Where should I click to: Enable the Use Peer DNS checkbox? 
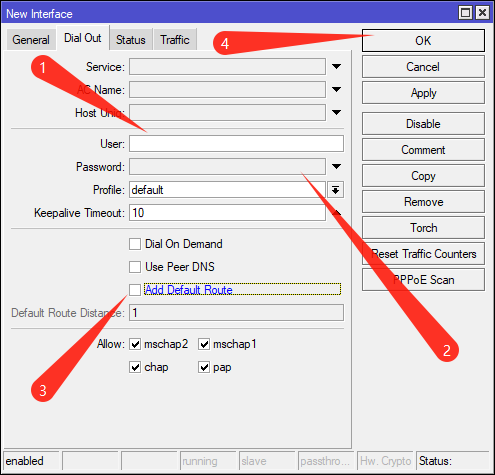[135, 267]
